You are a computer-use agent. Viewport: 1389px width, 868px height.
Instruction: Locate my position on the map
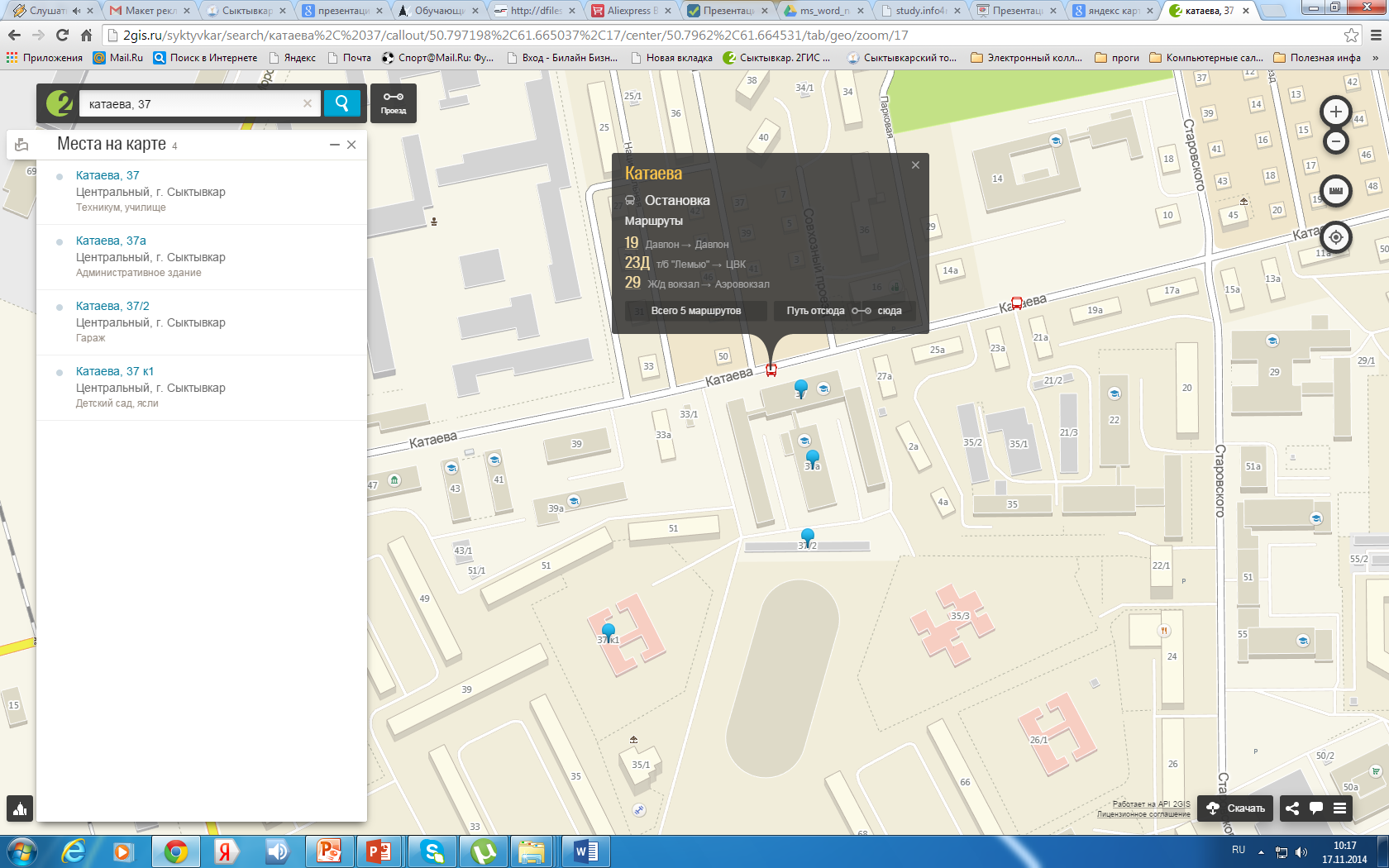[1335, 237]
